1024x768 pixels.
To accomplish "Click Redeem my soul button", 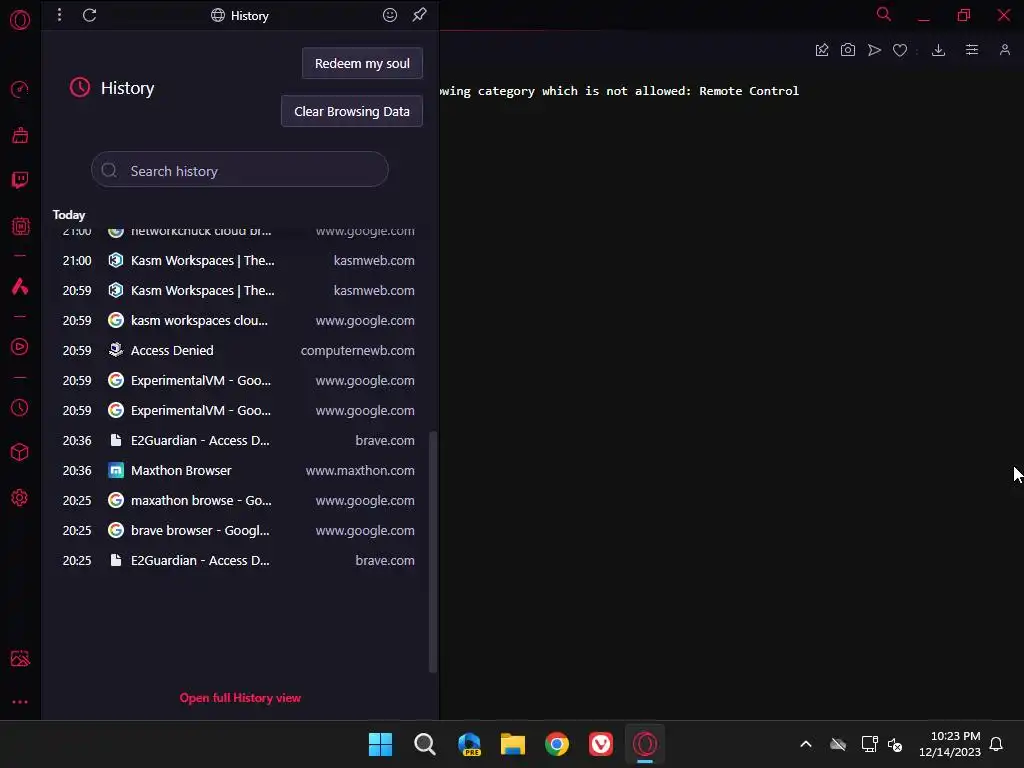I will click(x=362, y=63).
